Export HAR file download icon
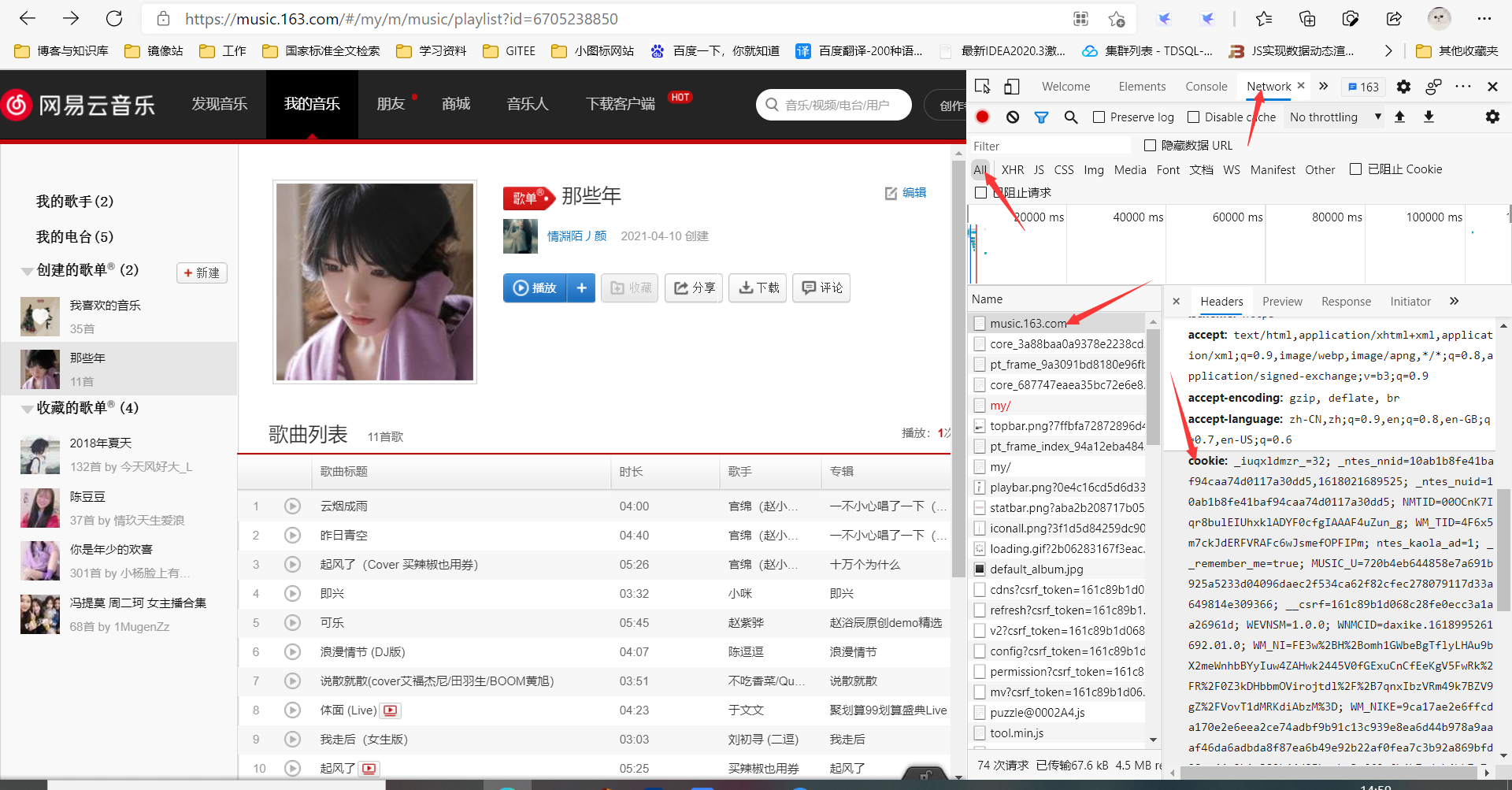This screenshot has width=1512, height=790. [1429, 117]
